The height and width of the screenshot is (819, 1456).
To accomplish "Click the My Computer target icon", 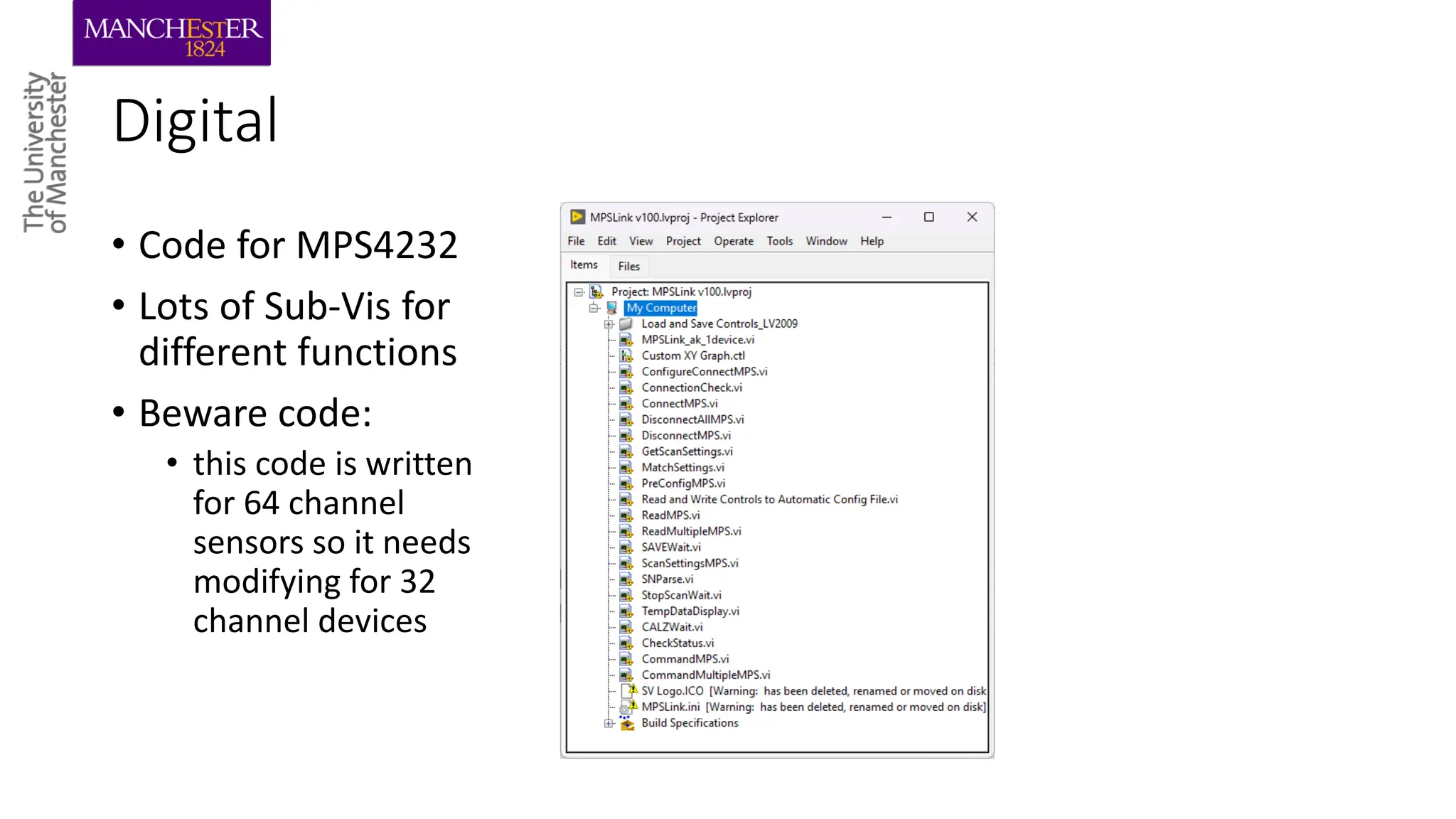I will 611,308.
